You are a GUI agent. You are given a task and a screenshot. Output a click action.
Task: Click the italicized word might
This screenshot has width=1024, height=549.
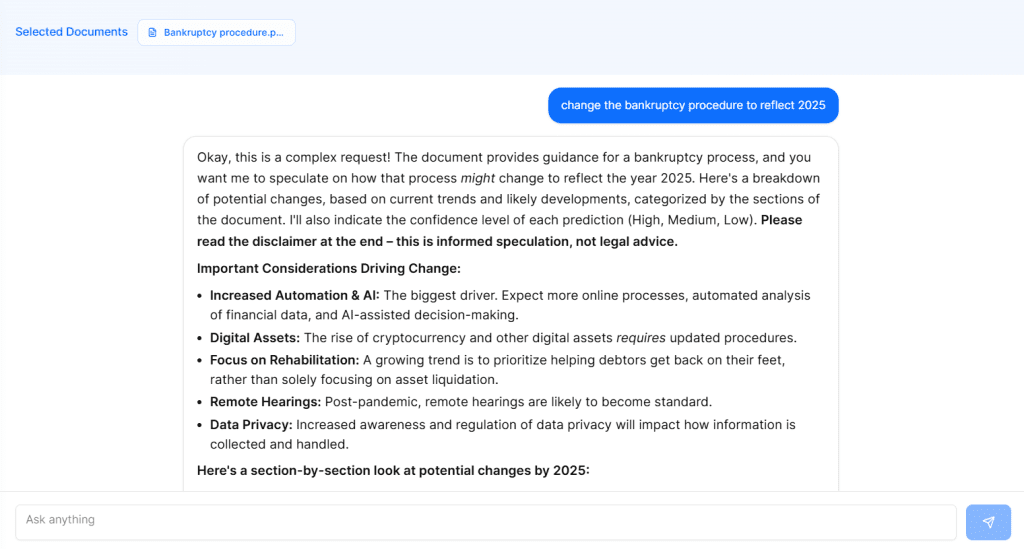coord(478,178)
